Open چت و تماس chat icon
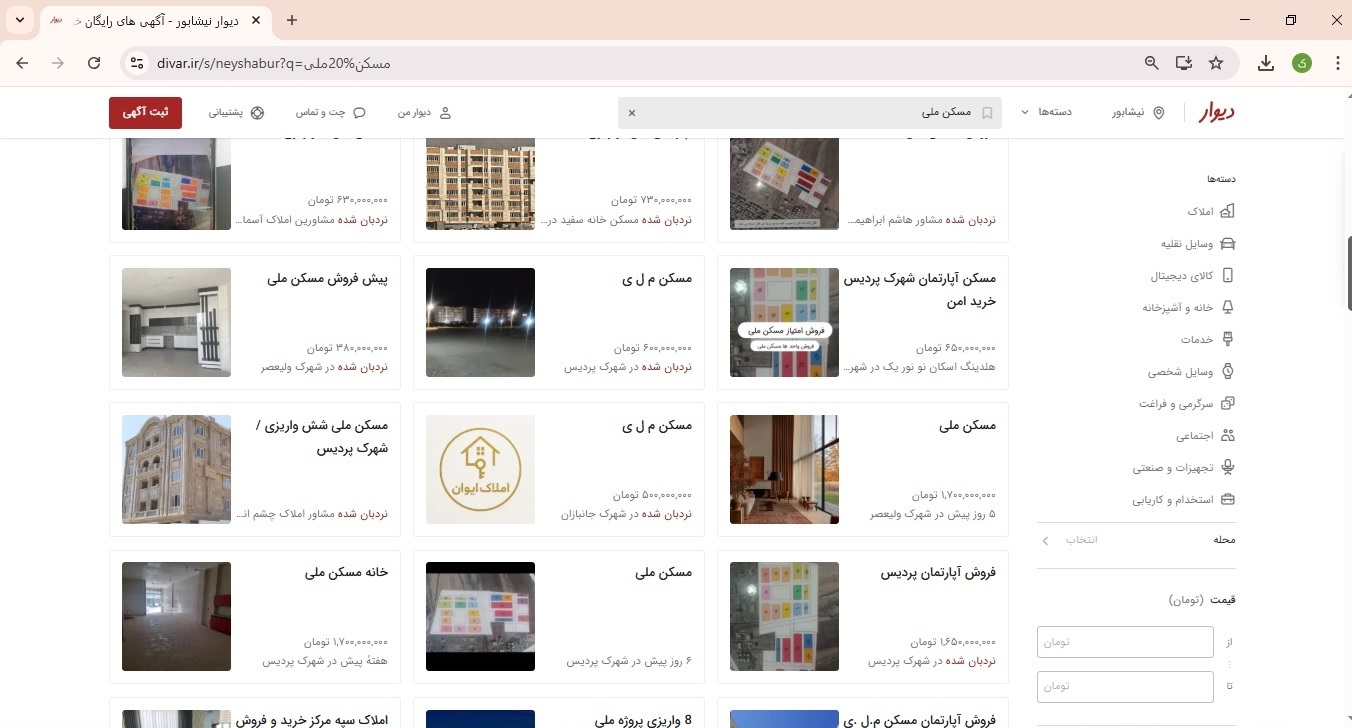This screenshot has width=1352, height=728. click(x=357, y=112)
